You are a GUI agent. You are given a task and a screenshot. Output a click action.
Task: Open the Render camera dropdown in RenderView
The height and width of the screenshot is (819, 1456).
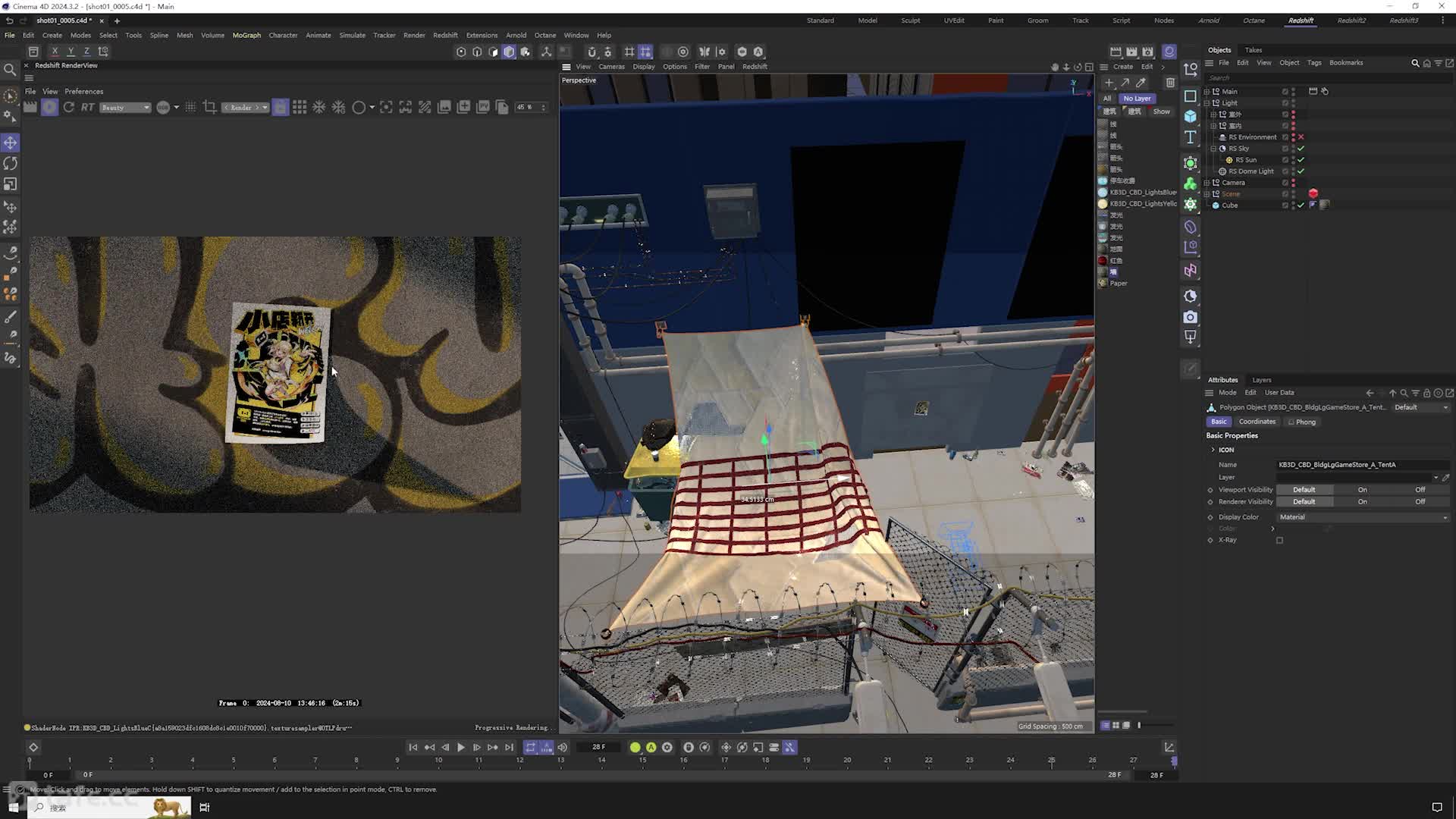(x=245, y=108)
